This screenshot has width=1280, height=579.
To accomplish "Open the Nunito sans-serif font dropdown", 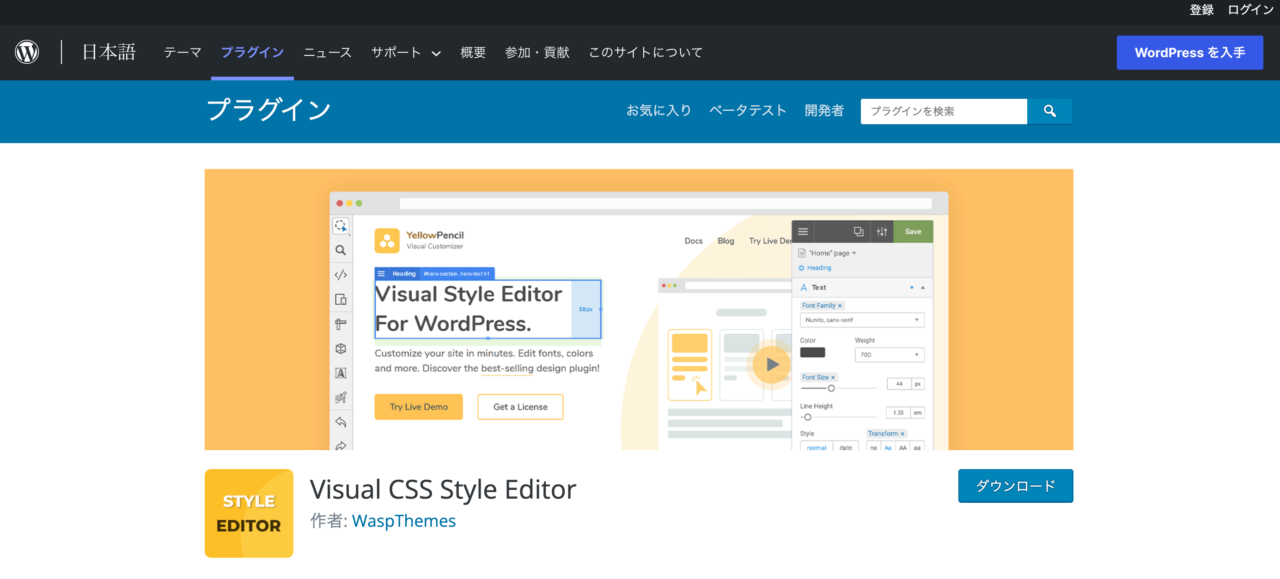I will 862,319.
